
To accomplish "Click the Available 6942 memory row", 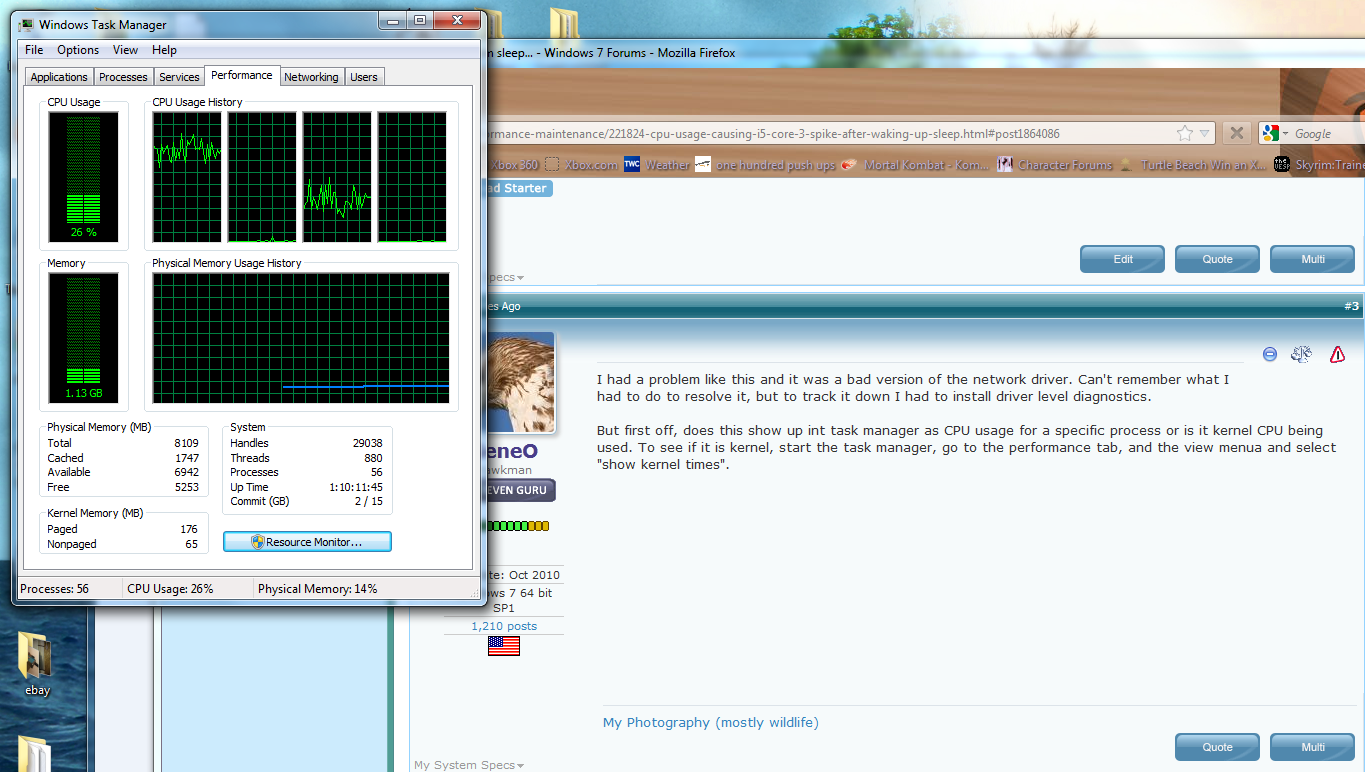I will 123,472.
